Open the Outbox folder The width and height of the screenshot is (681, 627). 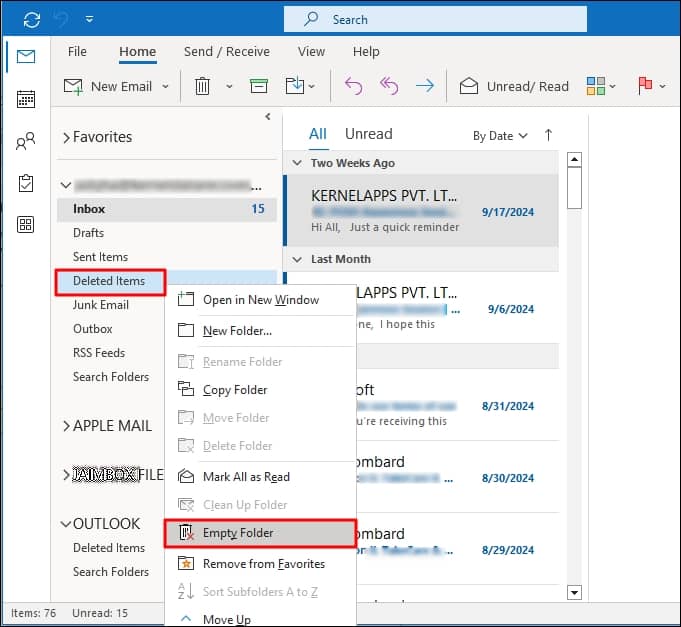(93, 329)
